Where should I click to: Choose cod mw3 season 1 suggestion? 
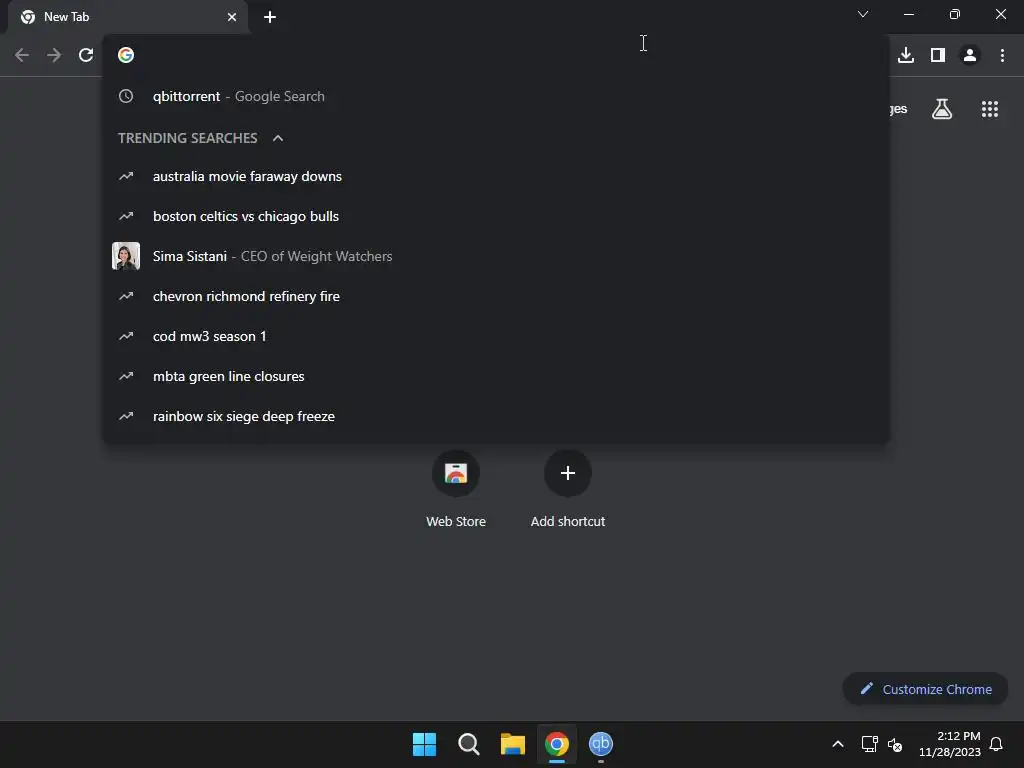[496, 336]
